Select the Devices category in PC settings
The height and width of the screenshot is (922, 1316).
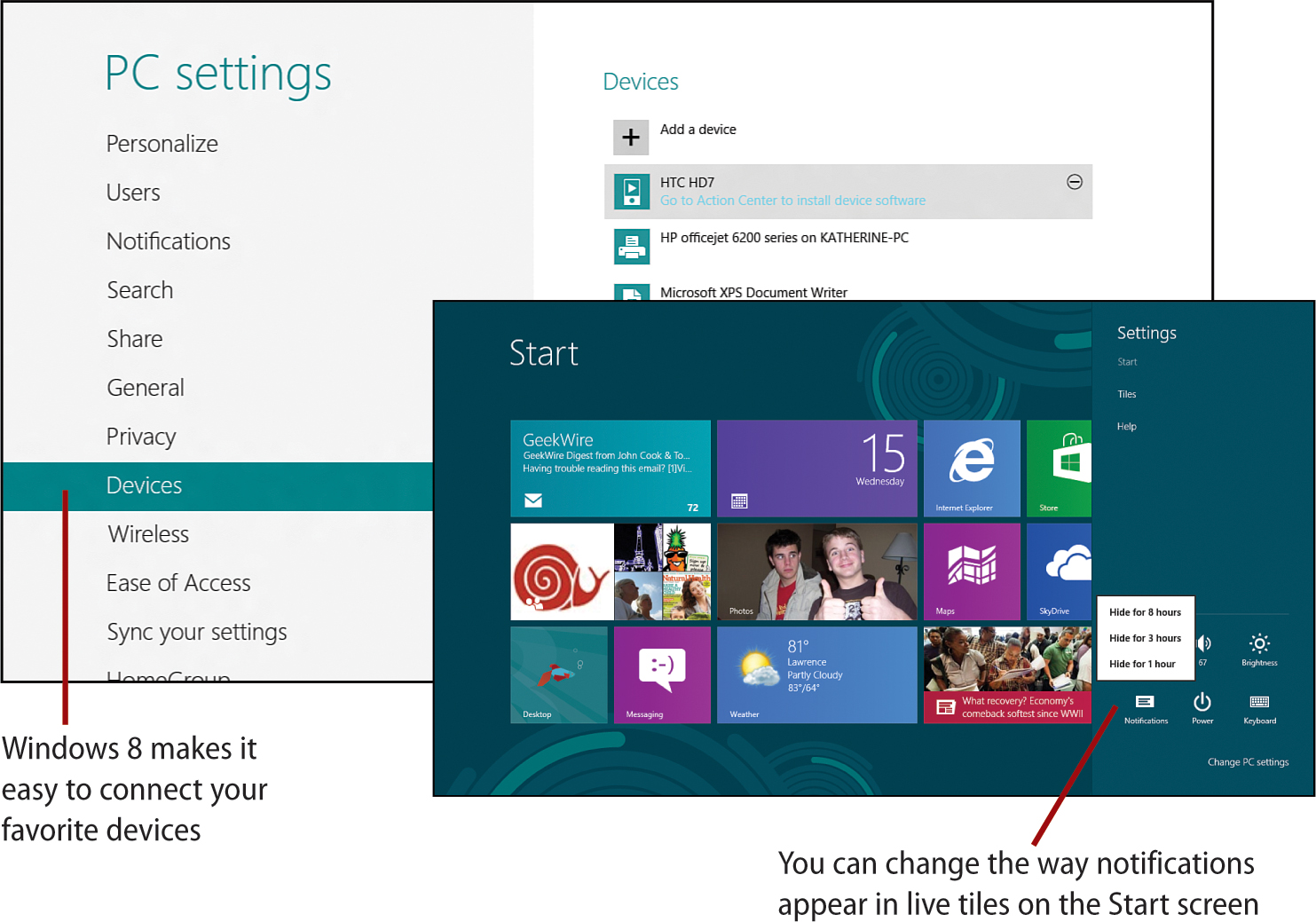217,486
